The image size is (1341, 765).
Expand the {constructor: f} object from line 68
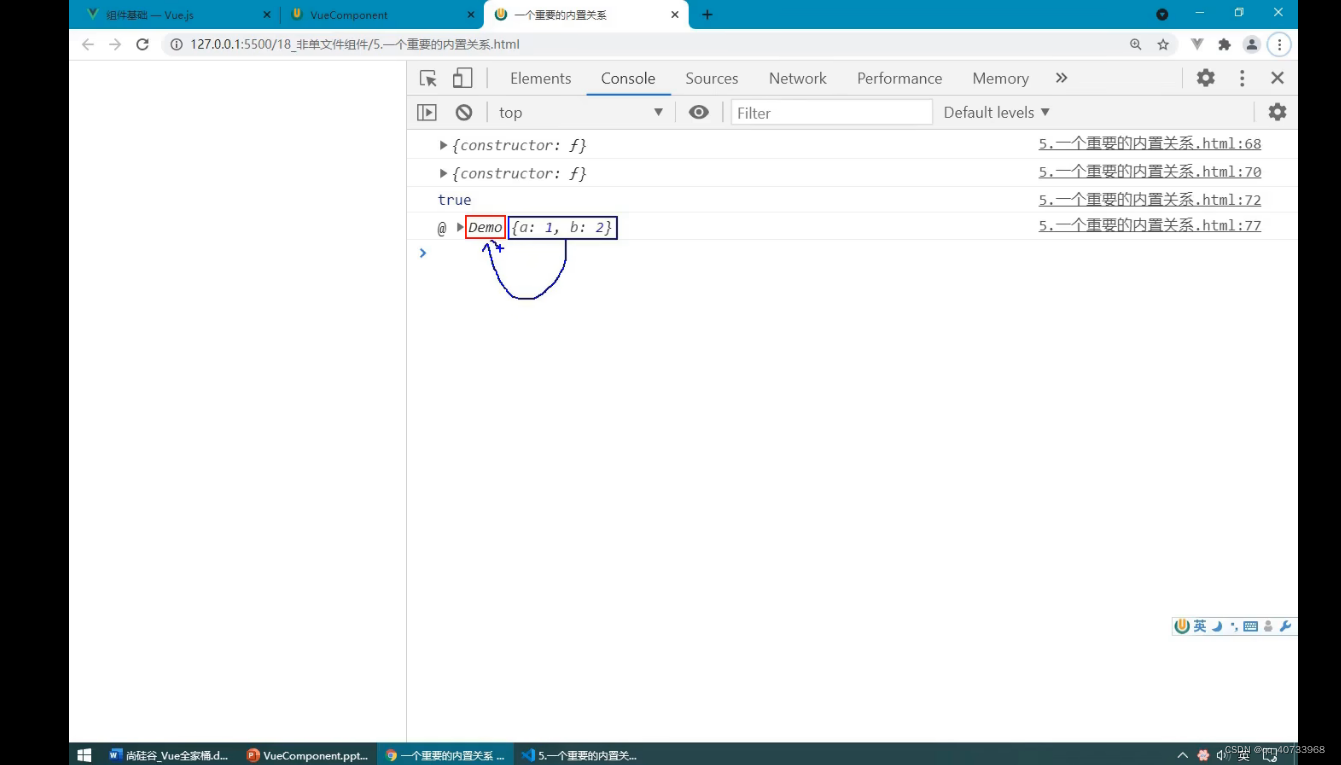tap(443, 145)
